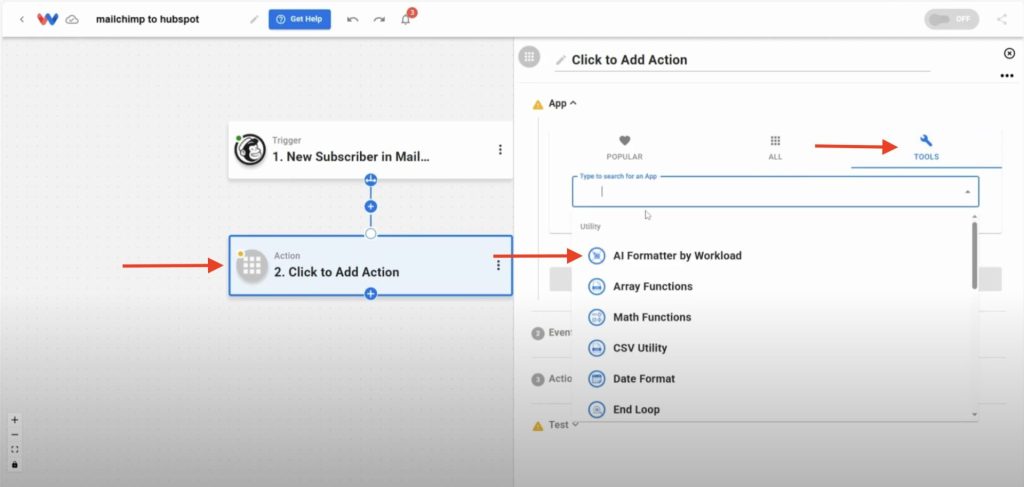Focus the app search field
1024x487 pixels.
click(775, 192)
